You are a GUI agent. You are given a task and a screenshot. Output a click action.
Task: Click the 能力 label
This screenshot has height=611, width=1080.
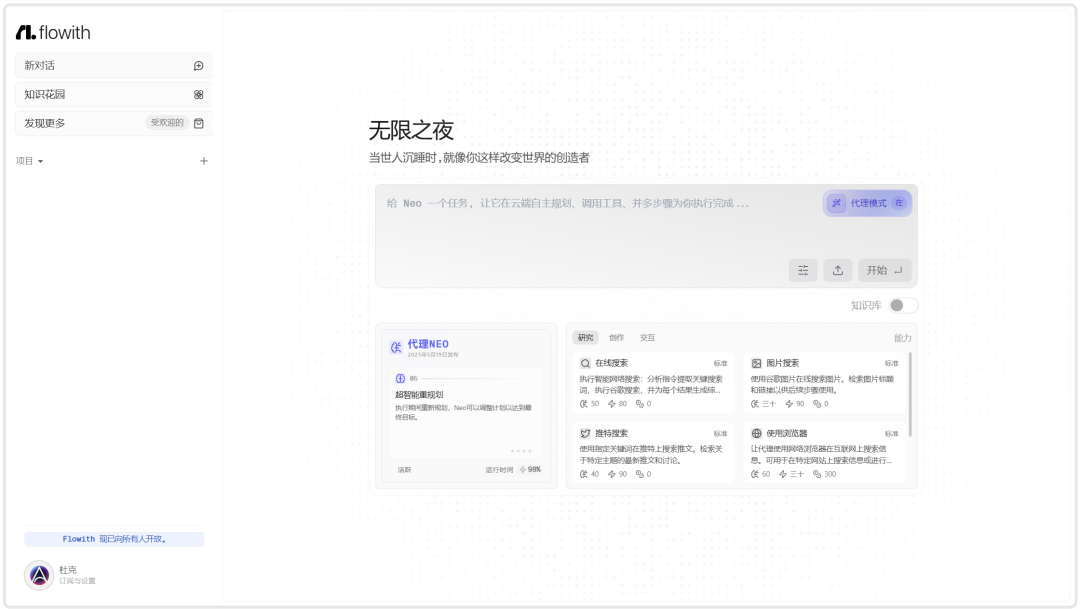point(902,338)
